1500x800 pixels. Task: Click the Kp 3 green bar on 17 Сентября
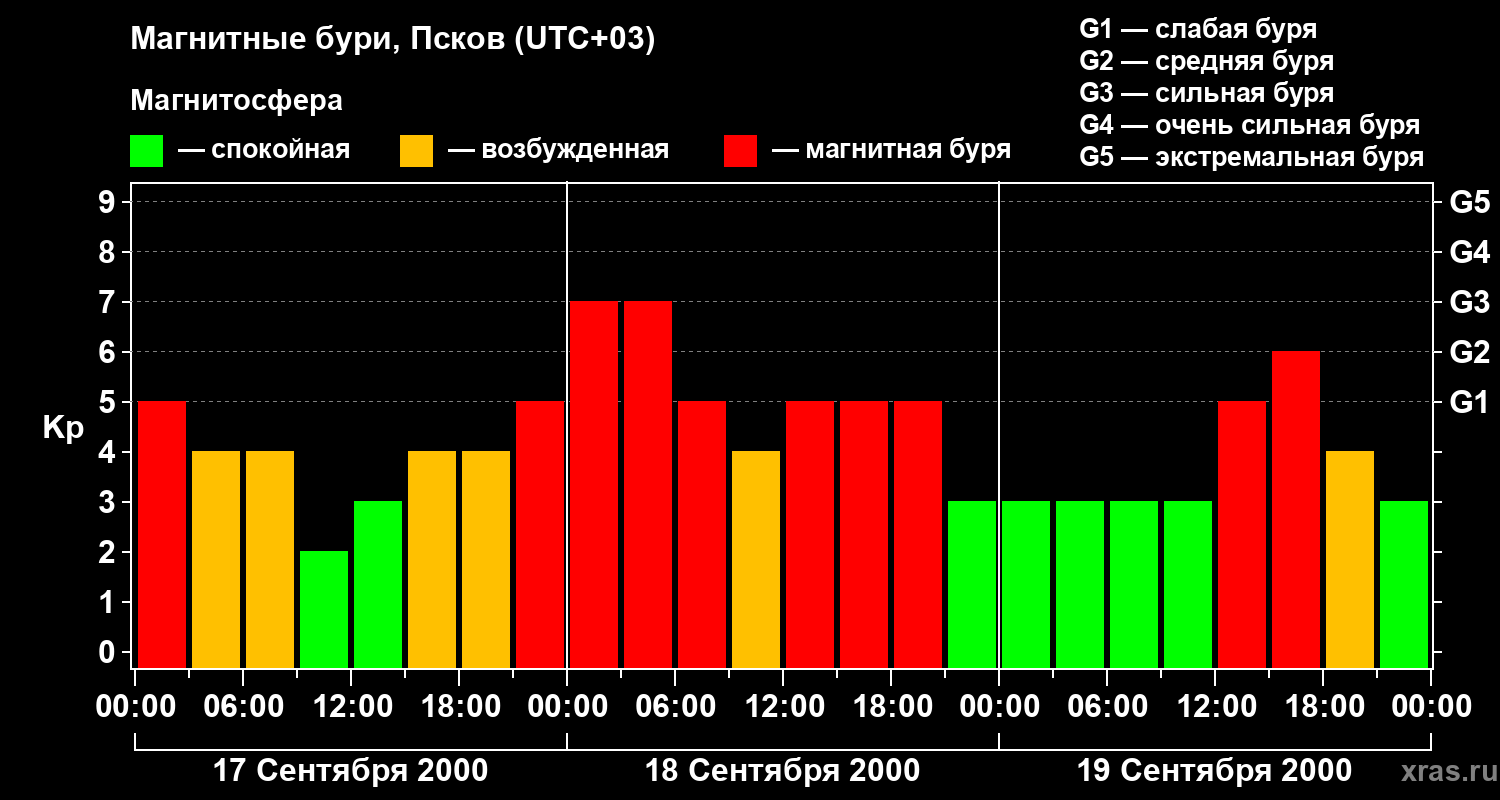378,584
